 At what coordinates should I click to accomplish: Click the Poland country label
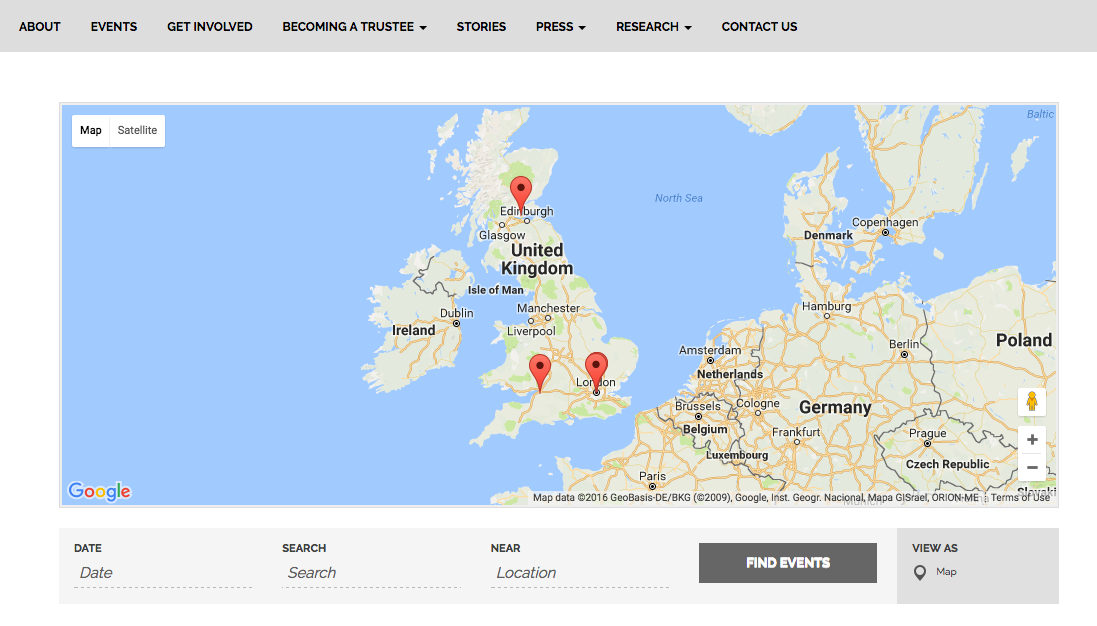(x=1024, y=341)
